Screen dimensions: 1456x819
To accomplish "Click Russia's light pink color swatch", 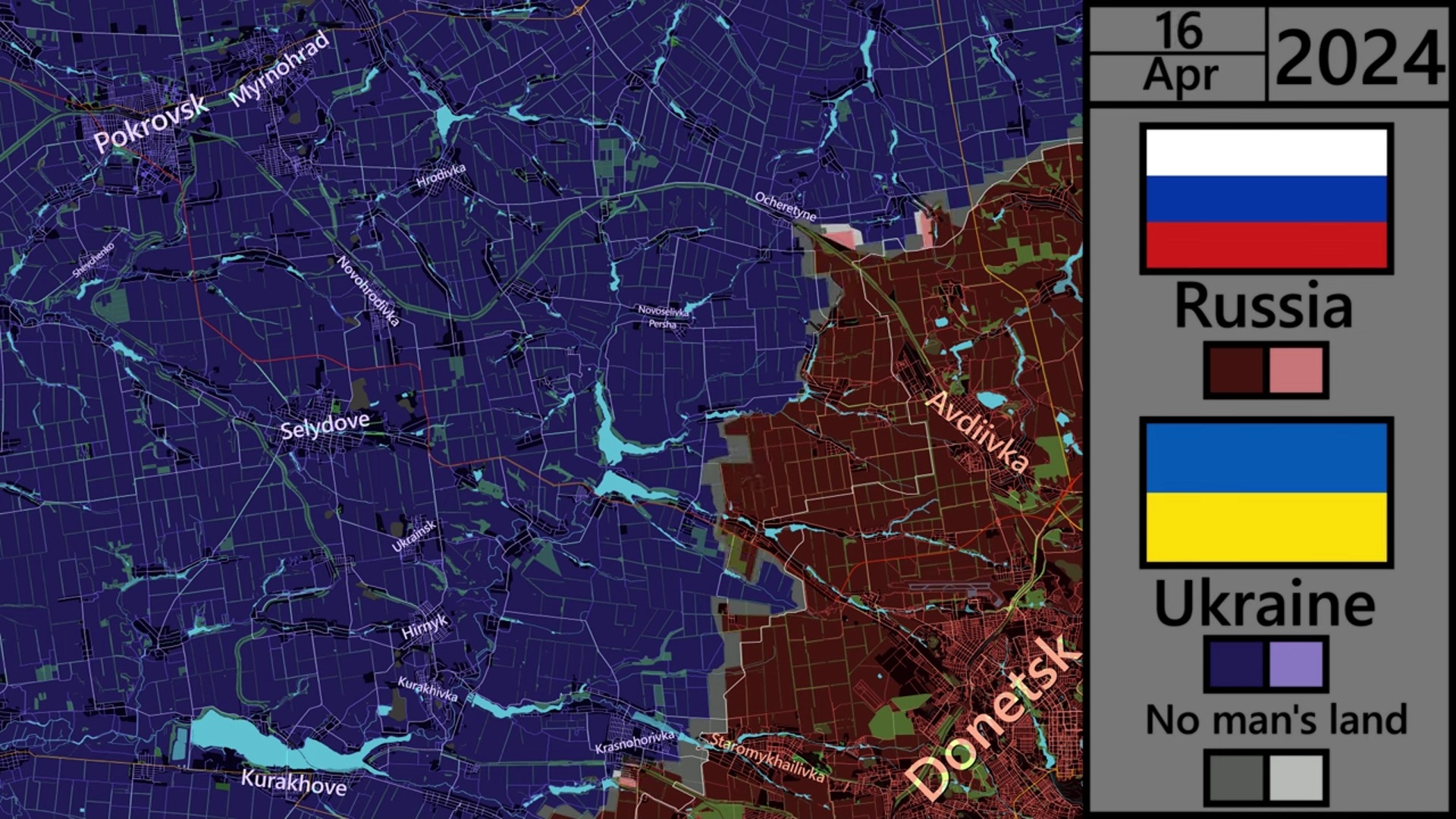I will [x=1295, y=371].
